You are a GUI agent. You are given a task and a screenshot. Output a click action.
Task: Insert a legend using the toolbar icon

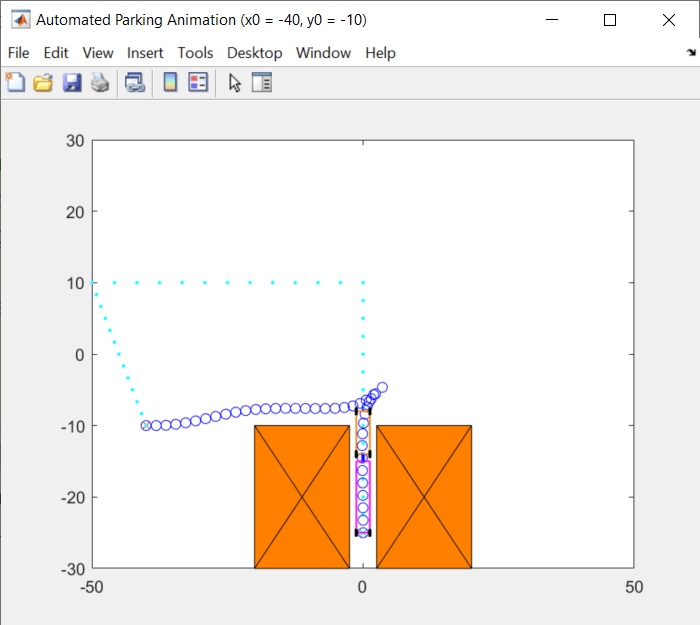[x=198, y=82]
